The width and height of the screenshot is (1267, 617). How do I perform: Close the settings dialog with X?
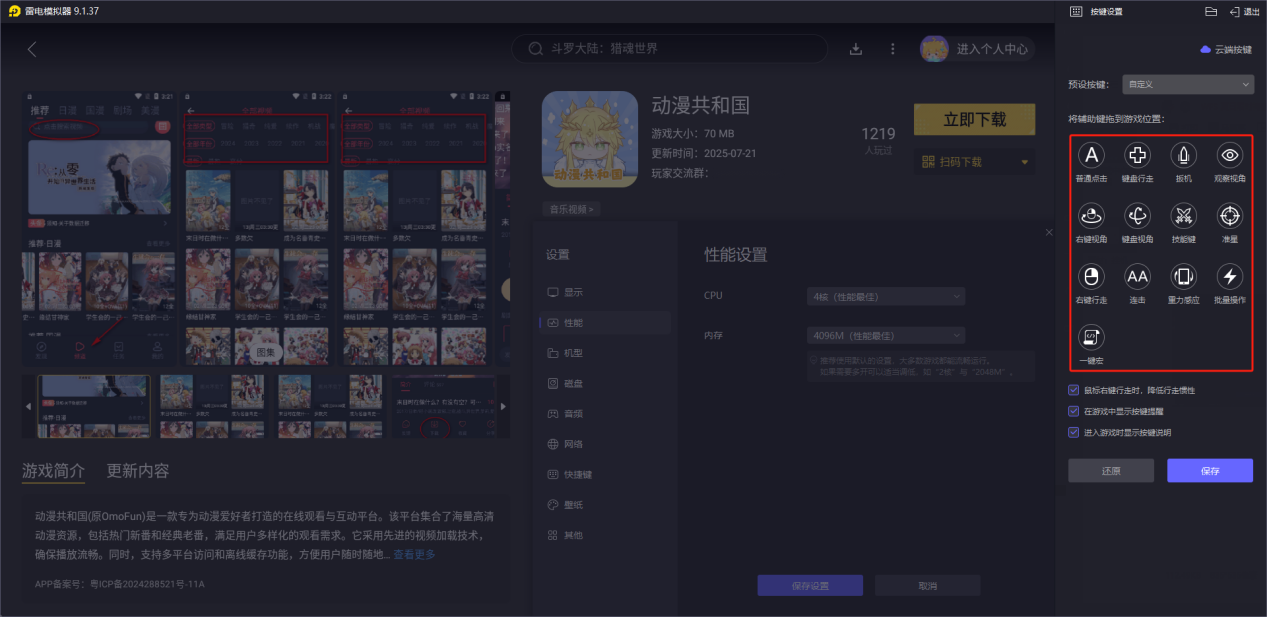tap(1049, 232)
